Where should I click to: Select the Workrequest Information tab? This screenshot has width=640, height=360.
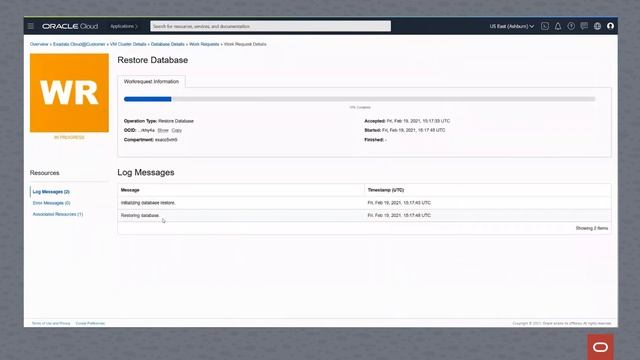(151, 82)
